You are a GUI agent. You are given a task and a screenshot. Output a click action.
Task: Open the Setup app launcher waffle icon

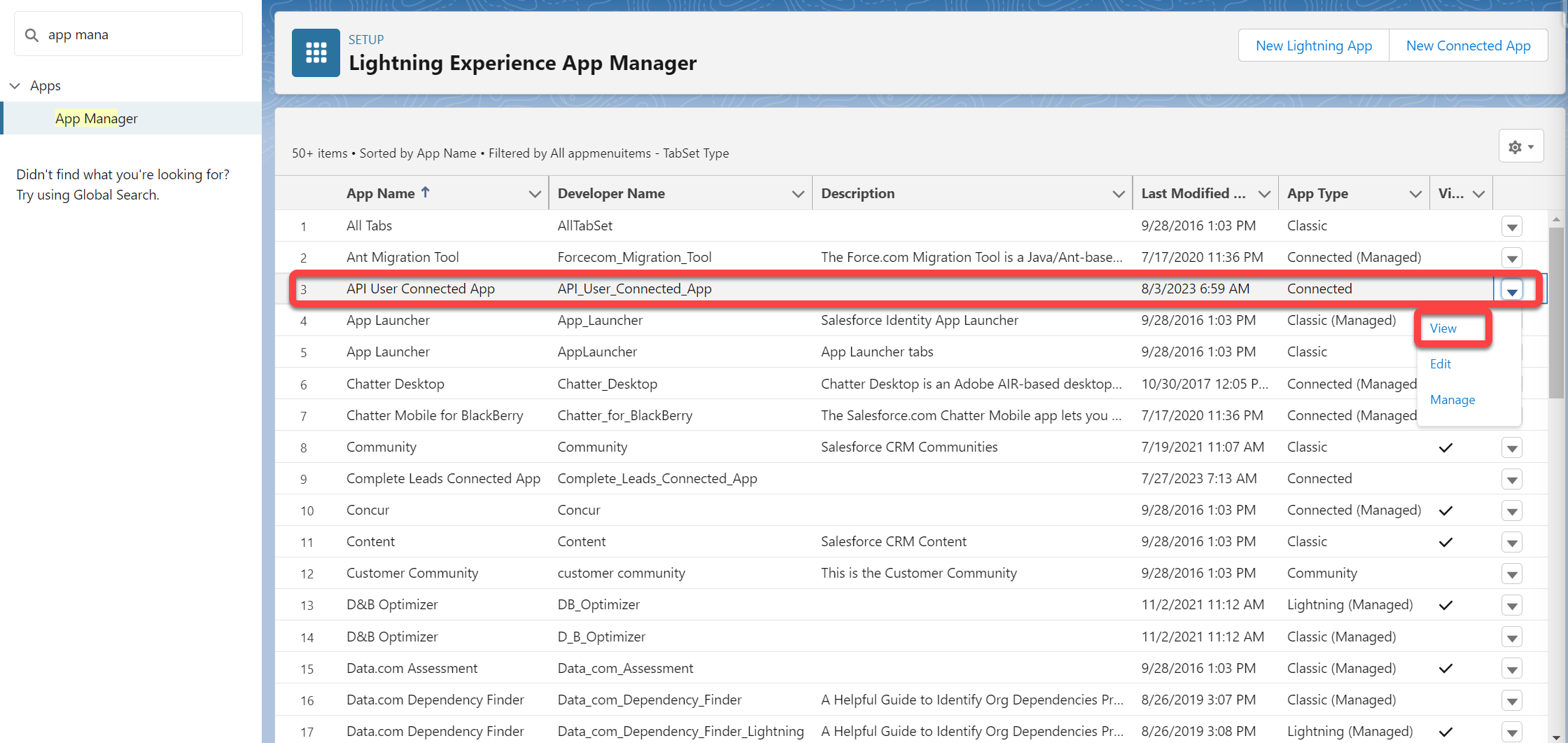point(316,53)
